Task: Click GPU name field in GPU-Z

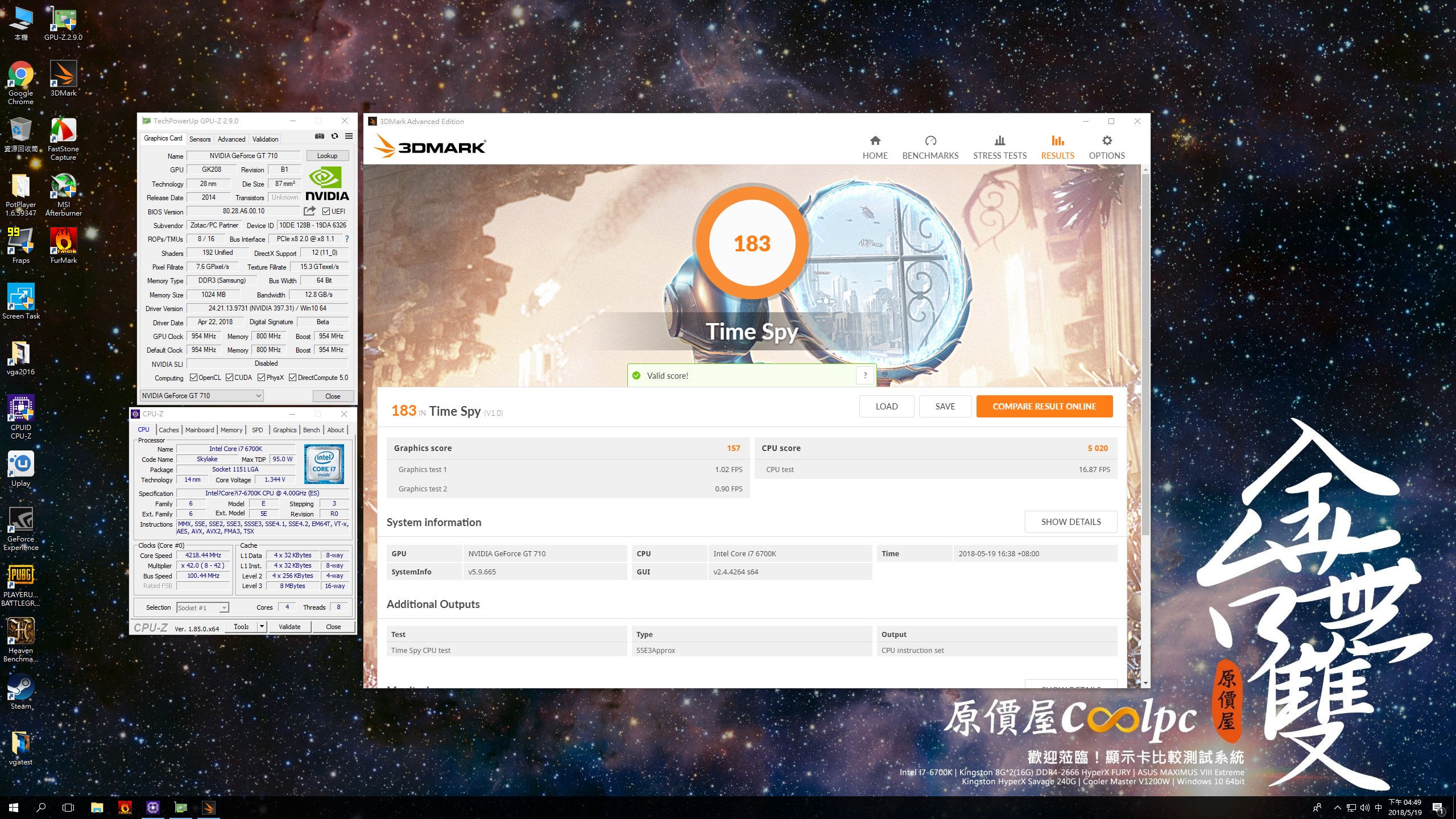Action: pyautogui.click(x=243, y=156)
